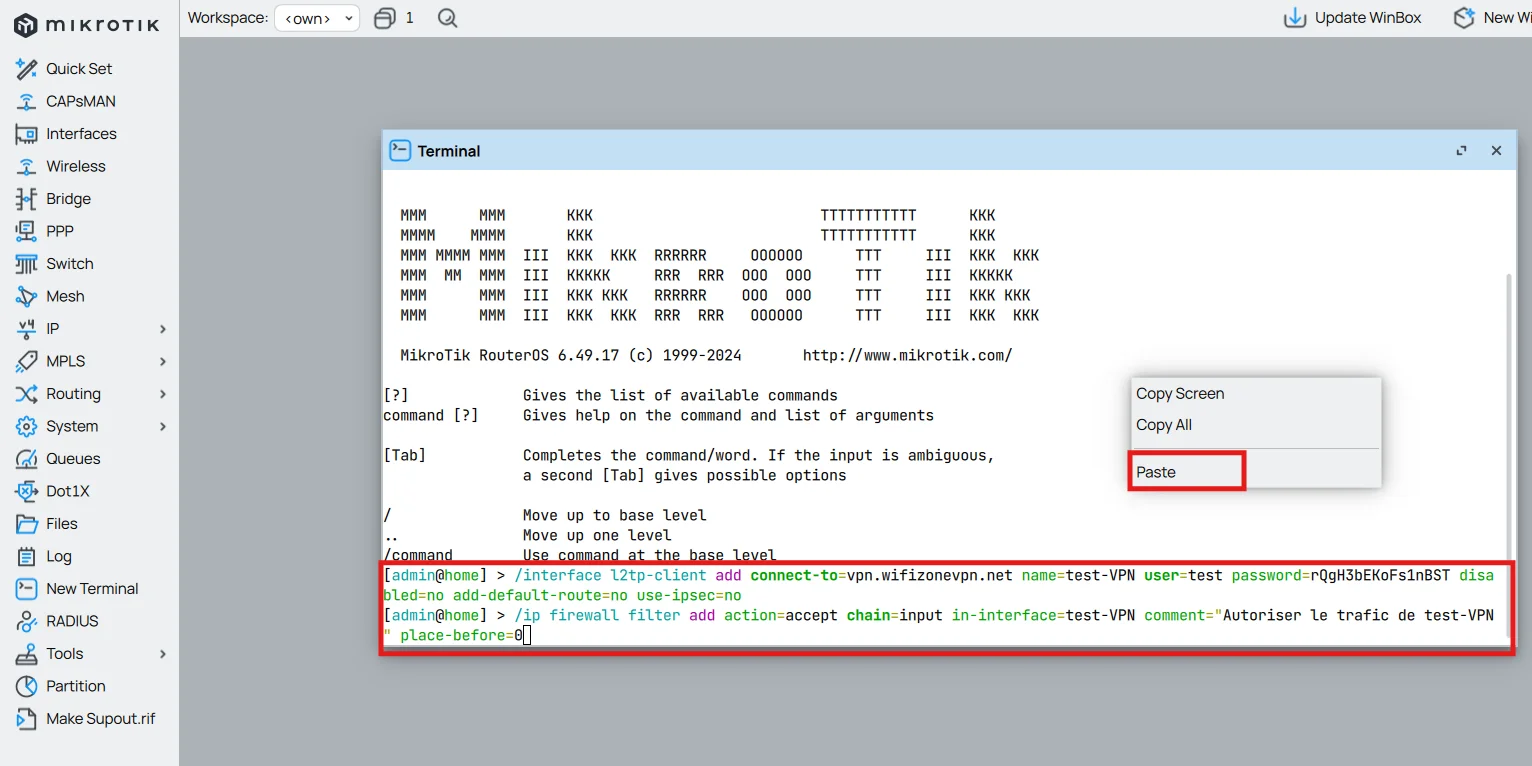Click Make Supout.rif
This screenshot has width=1532, height=766.
pyautogui.click(x=101, y=718)
